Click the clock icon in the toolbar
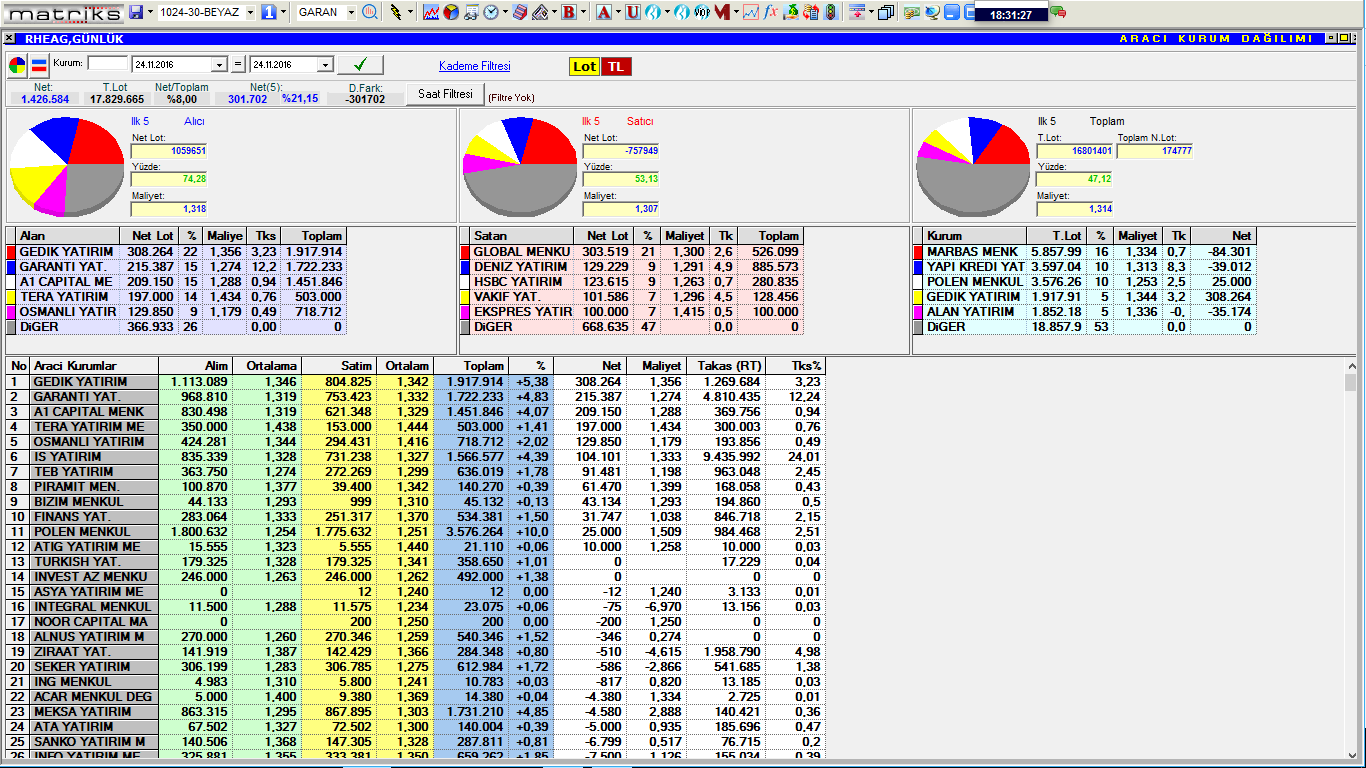 pos(491,13)
